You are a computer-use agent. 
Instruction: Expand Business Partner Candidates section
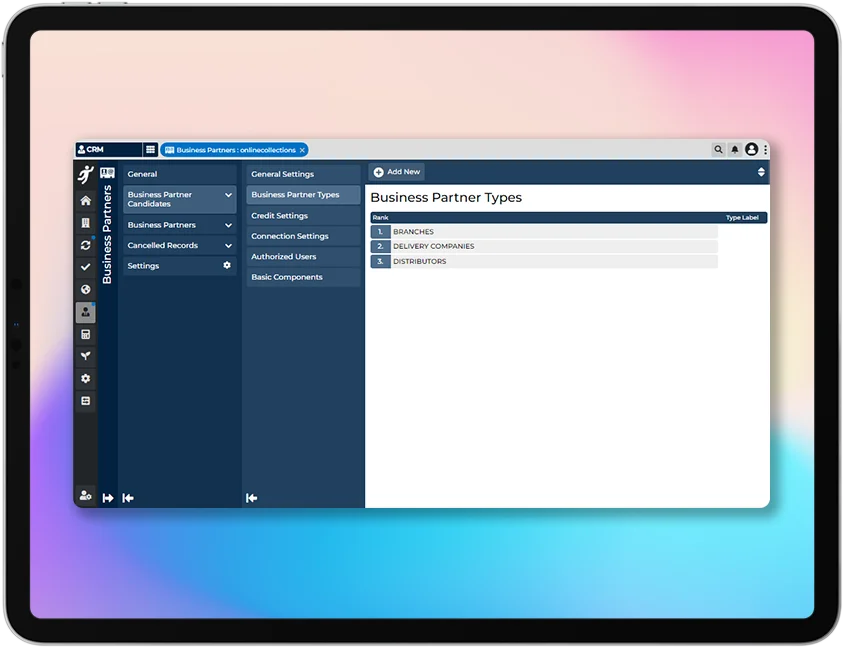pos(228,196)
